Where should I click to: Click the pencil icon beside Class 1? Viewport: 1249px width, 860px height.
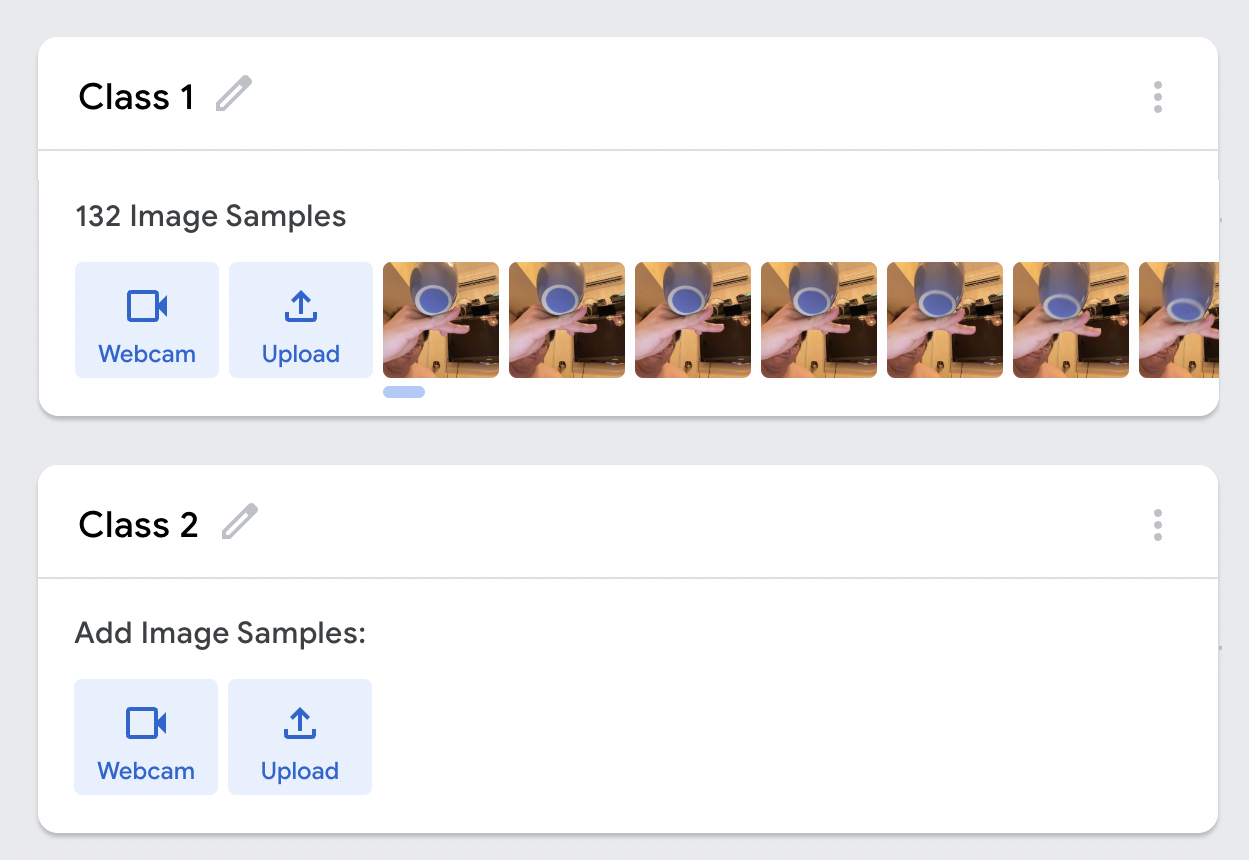tap(234, 95)
